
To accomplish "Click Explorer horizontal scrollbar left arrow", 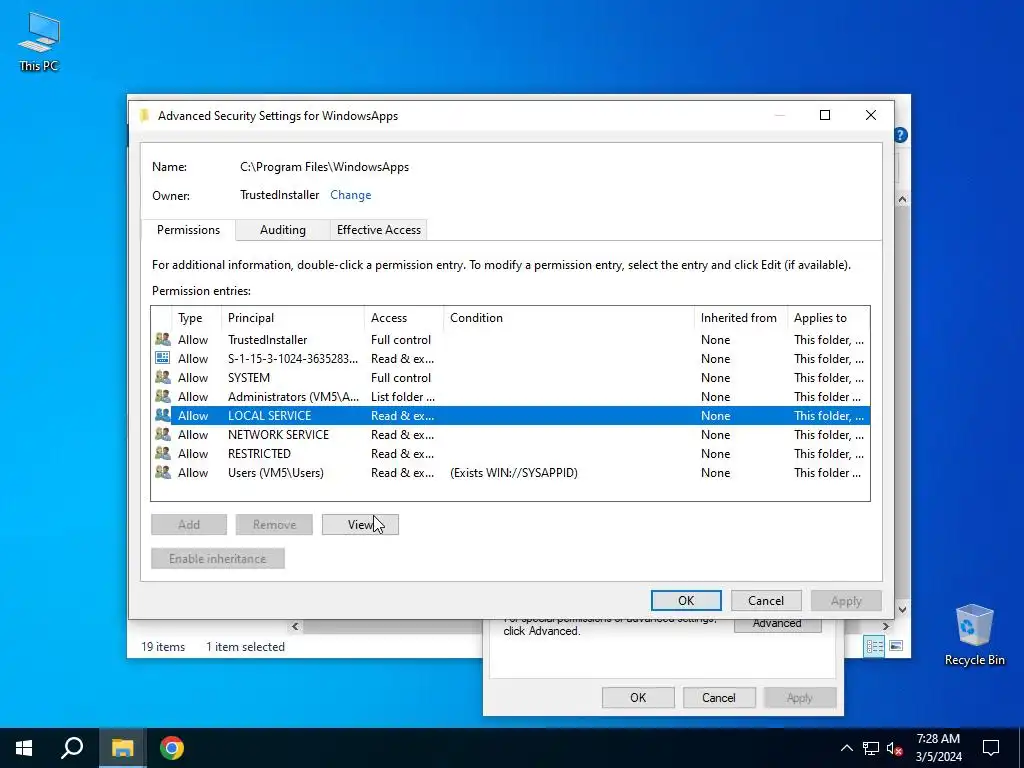I will 295,626.
